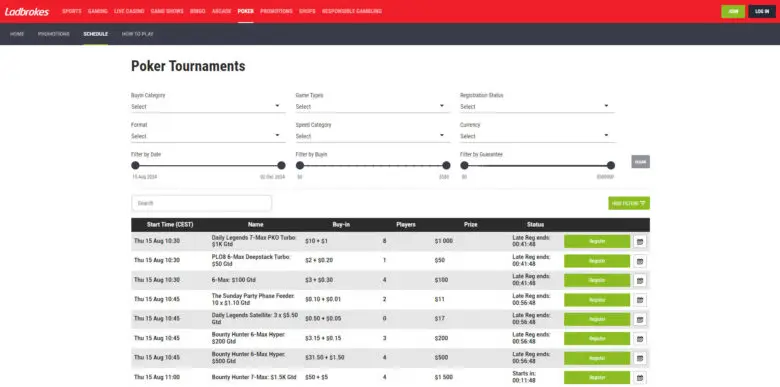Click the Log In button

762,11
